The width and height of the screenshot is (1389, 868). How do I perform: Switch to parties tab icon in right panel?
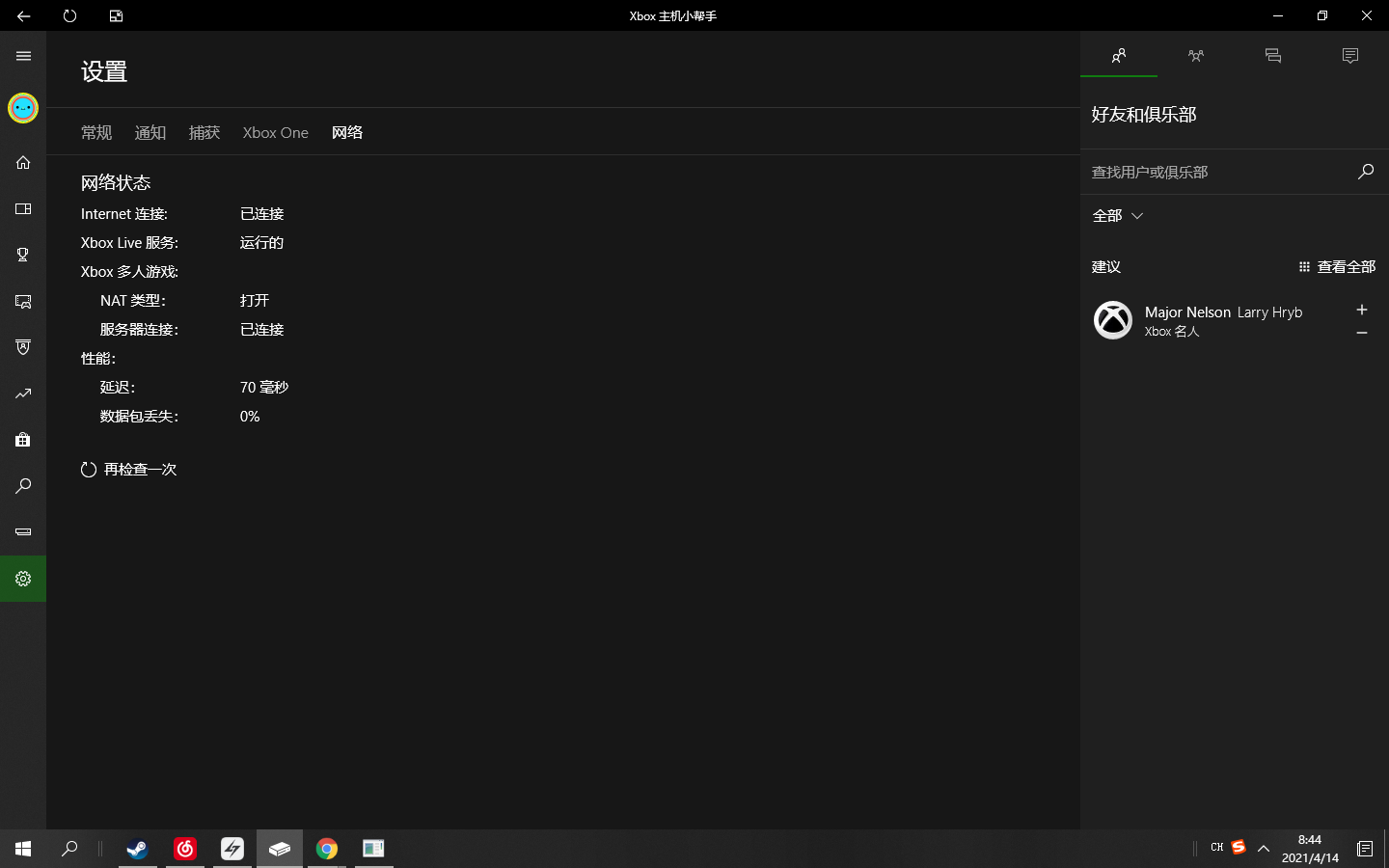1196,56
